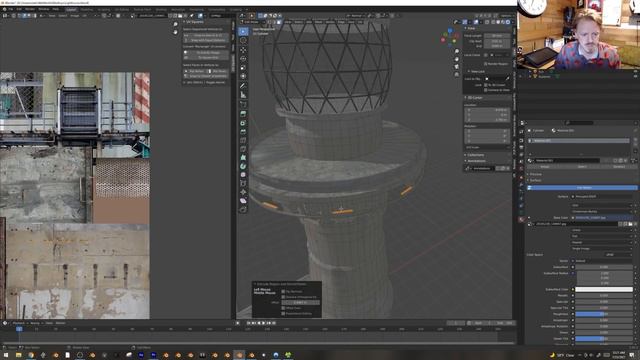Switch to the Modeling workspace tab
Screen dimensions: 640x360
pos(87,9)
